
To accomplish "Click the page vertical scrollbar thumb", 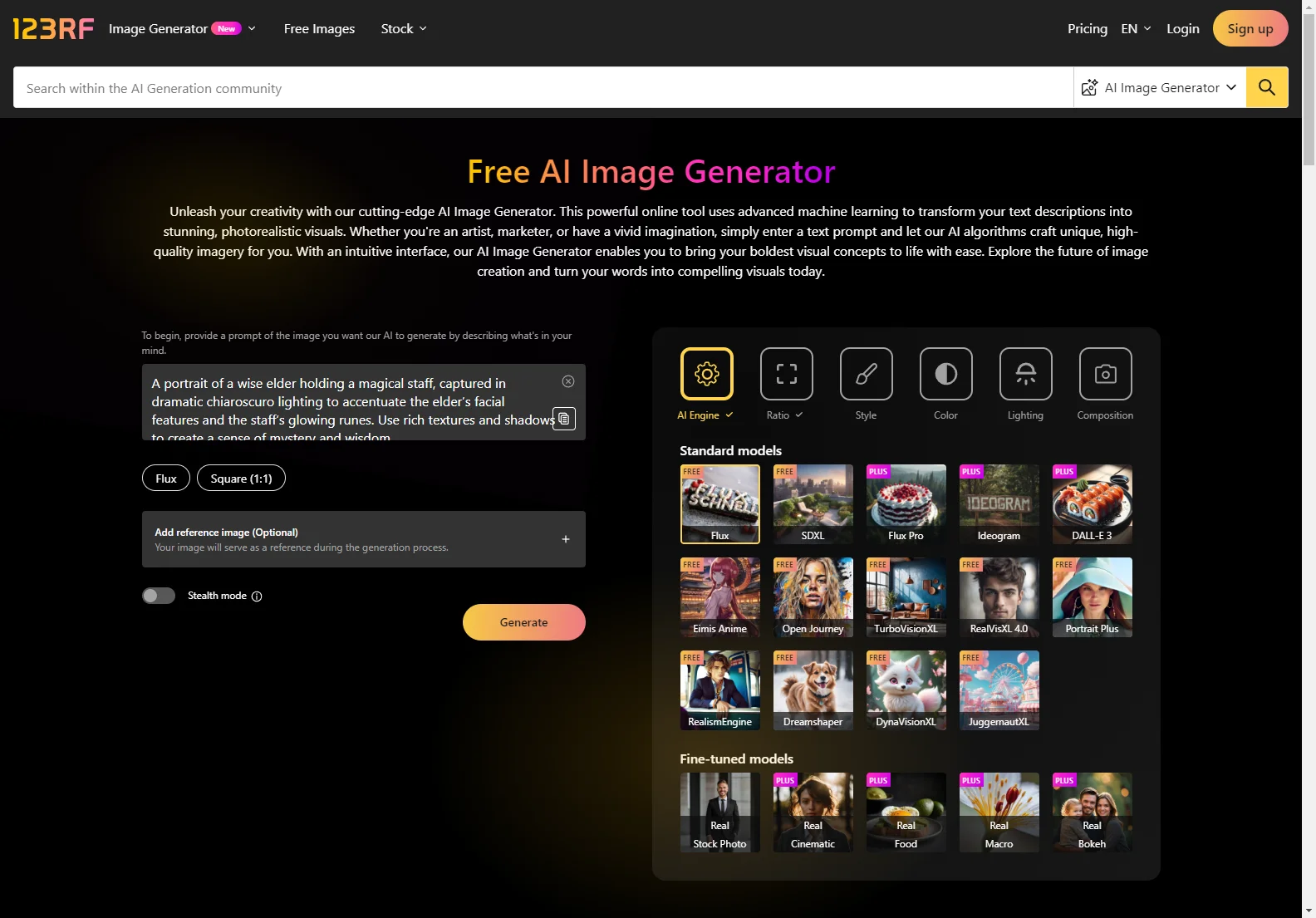I will pos(1309,90).
